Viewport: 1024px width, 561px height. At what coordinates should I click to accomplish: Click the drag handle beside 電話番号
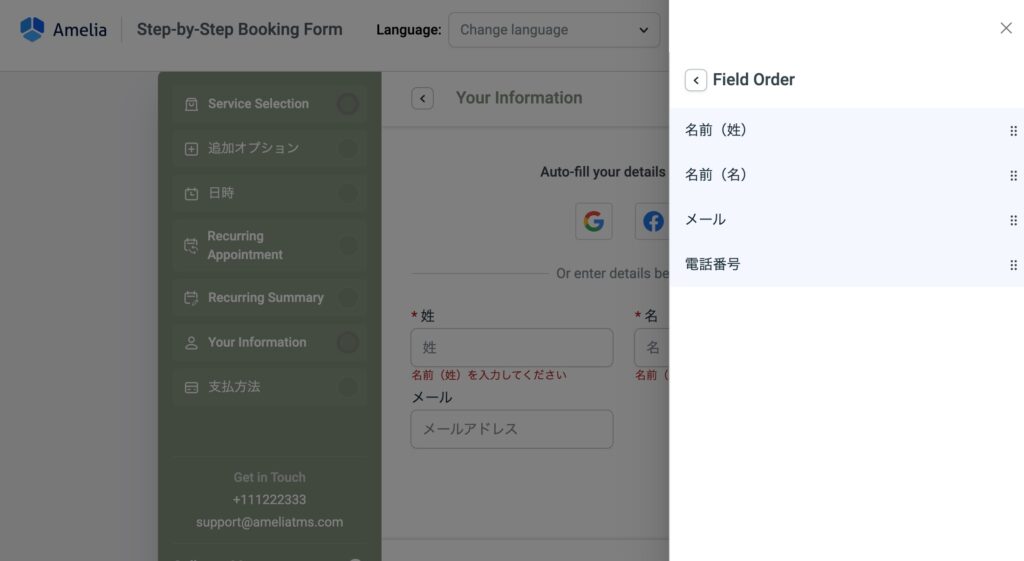coord(1013,265)
